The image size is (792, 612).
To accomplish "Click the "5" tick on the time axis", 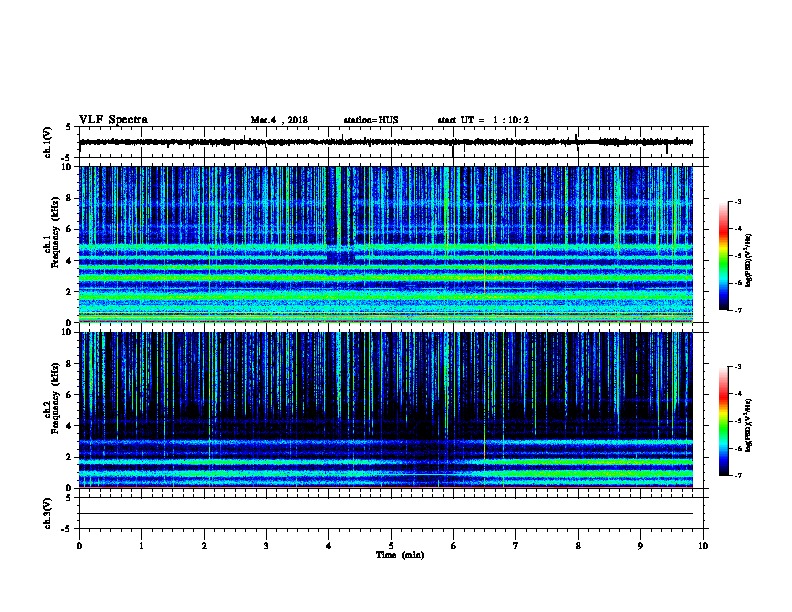I will 391,545.
